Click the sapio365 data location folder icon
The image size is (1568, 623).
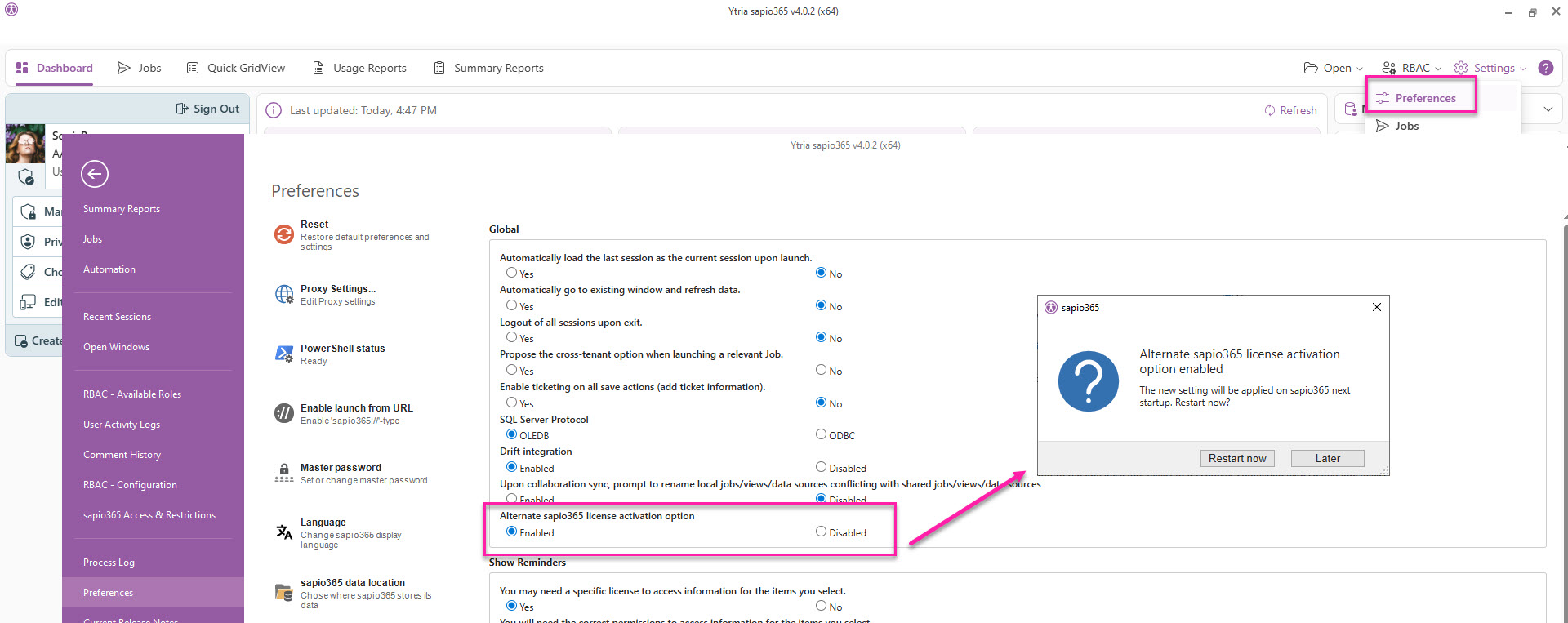point(284,593)
